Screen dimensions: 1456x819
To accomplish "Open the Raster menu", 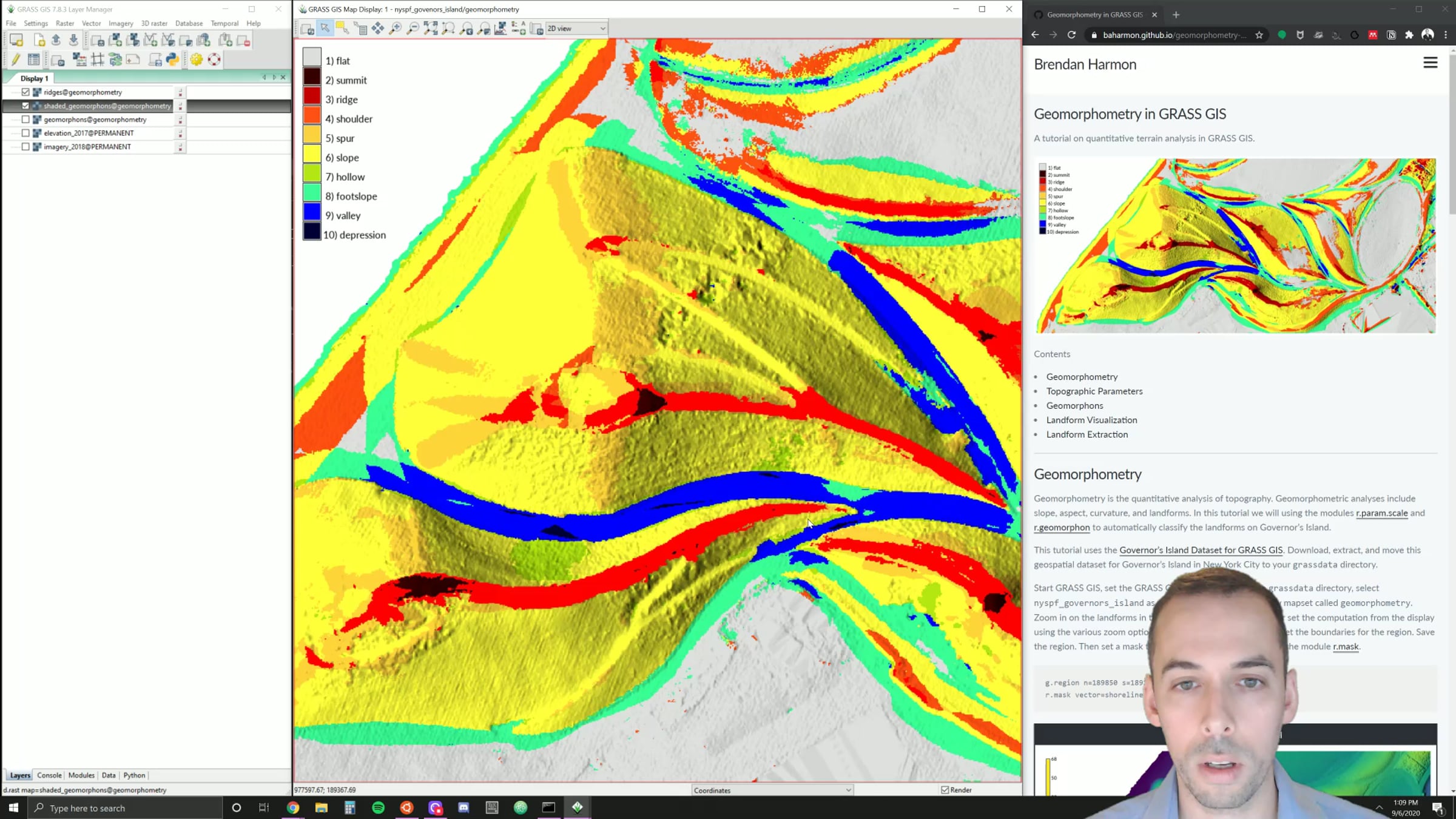I will click(x=64, y=23).
